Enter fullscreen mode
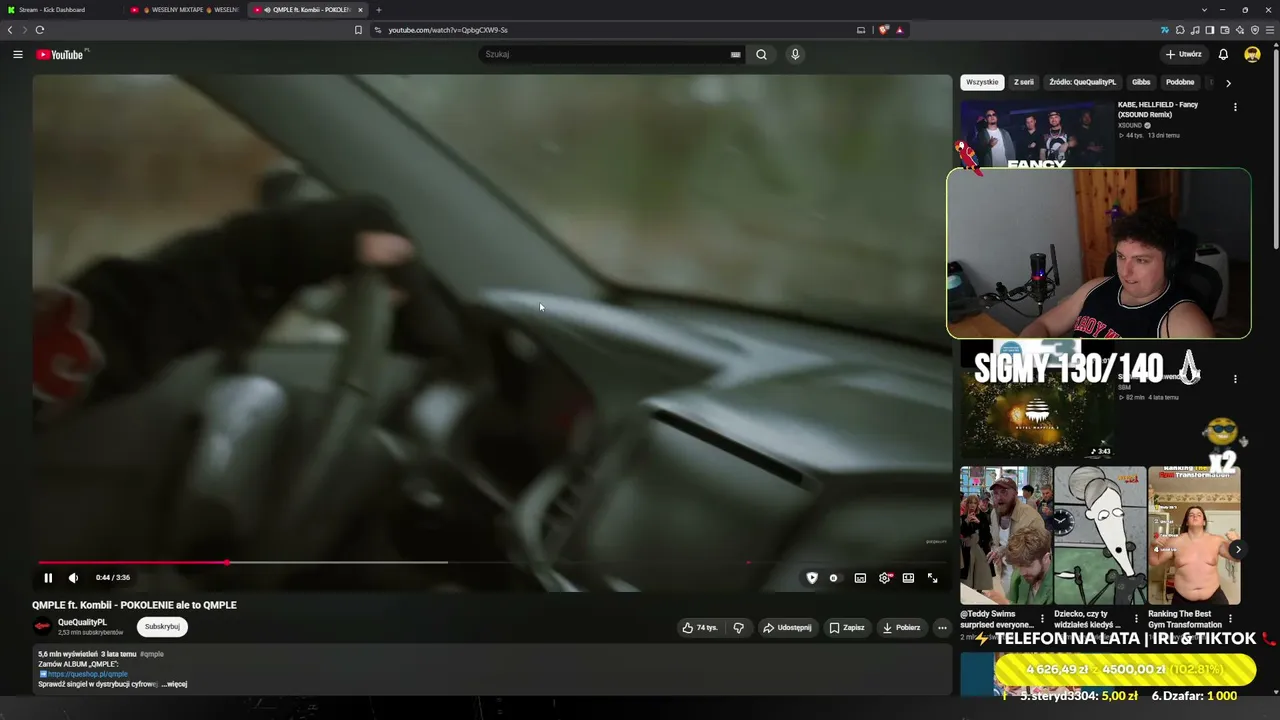This screenshot has width=1280, height=720. 932,578
